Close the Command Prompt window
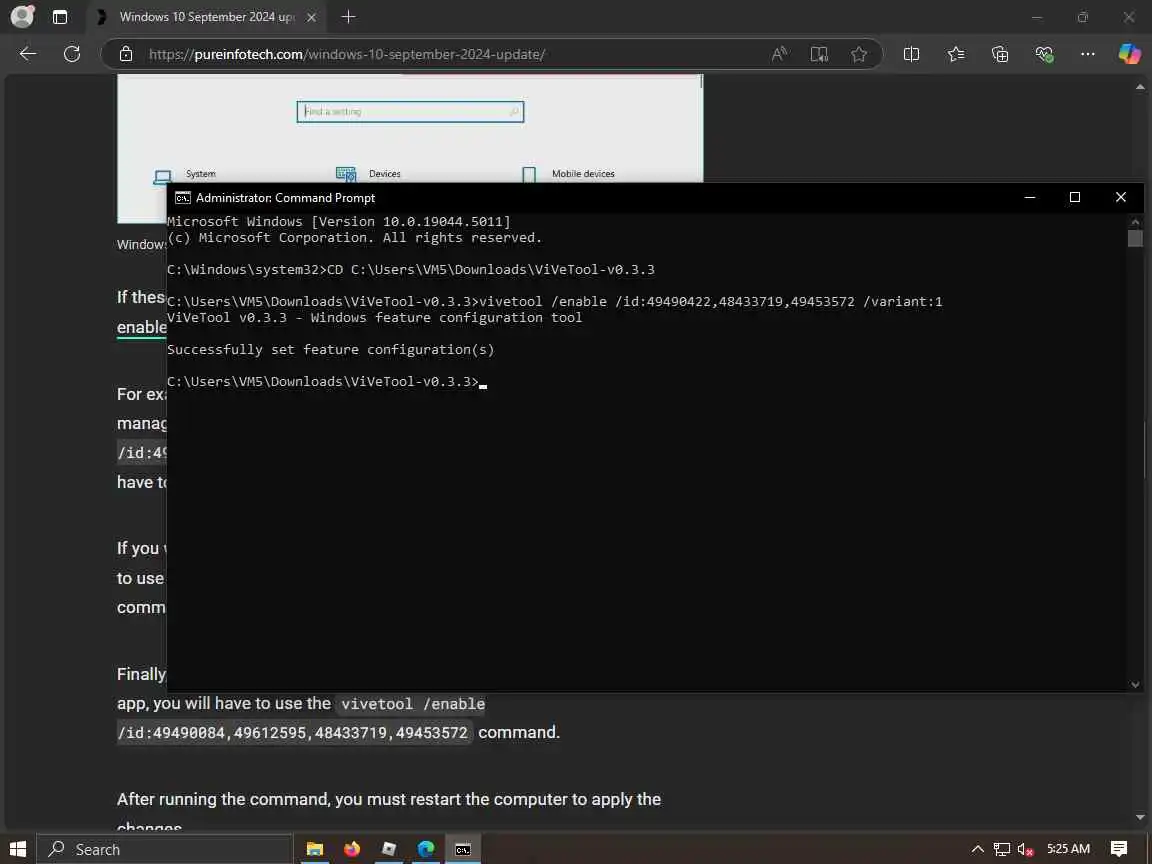 point(1120,197)
